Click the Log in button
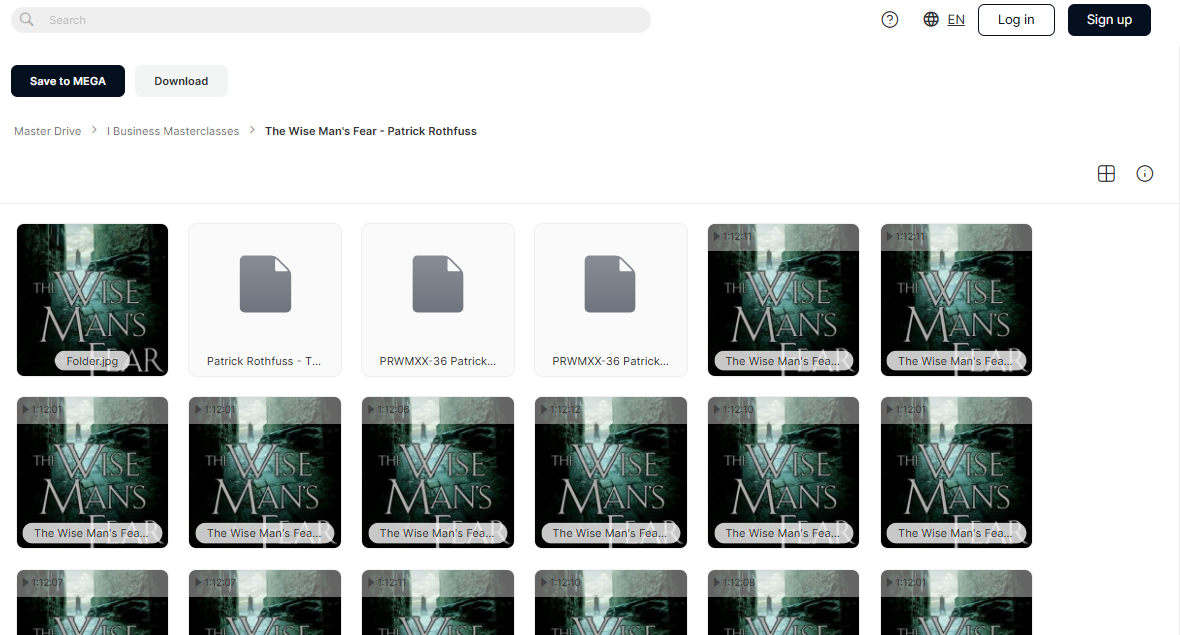The width and height of the screenshot is (1180, 635). click(x=1016, y=20)
